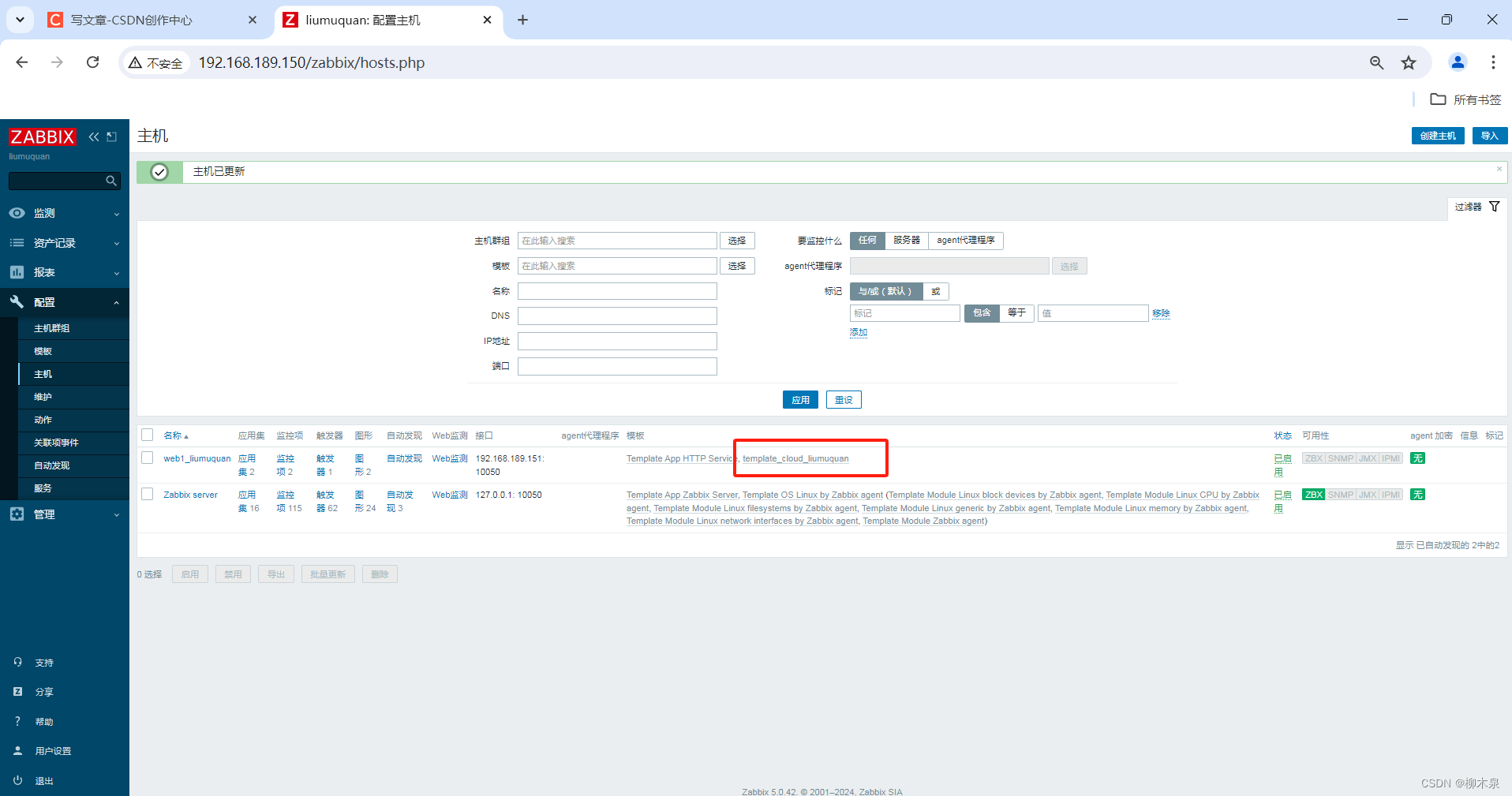Select 包含 tag operator
Viewport: 1512px width, 796px height.
click(x=982, y=313)
